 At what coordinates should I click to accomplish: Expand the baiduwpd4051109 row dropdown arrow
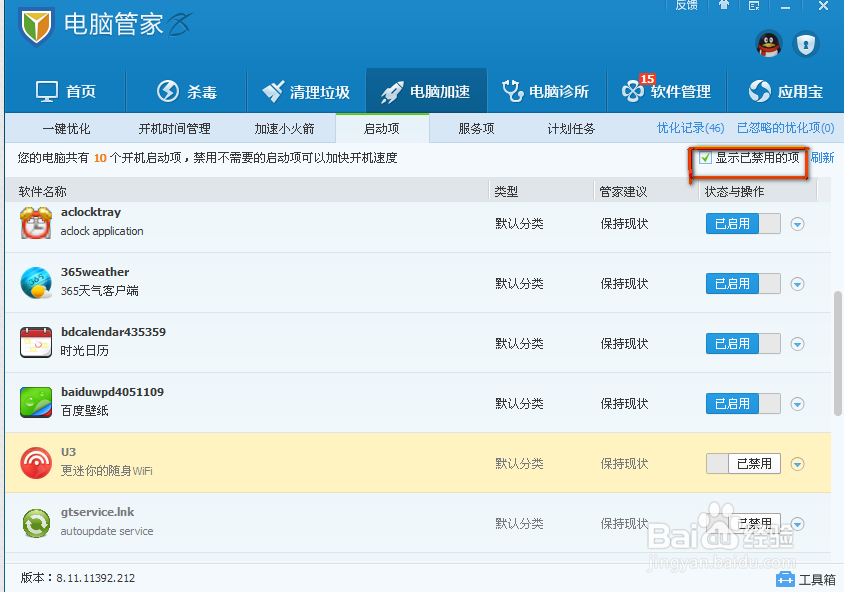[798, 404]
